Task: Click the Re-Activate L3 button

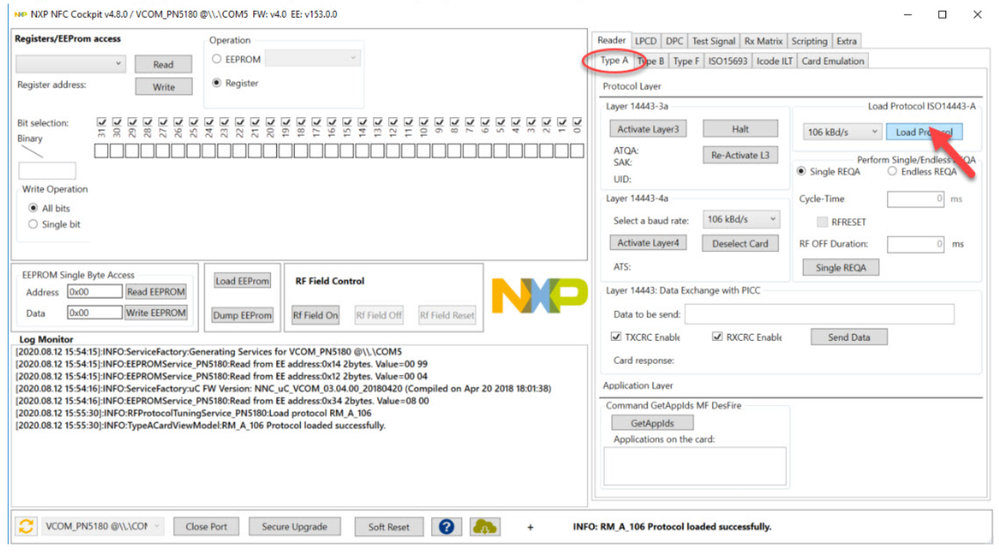Action: [x=740, y=155]
